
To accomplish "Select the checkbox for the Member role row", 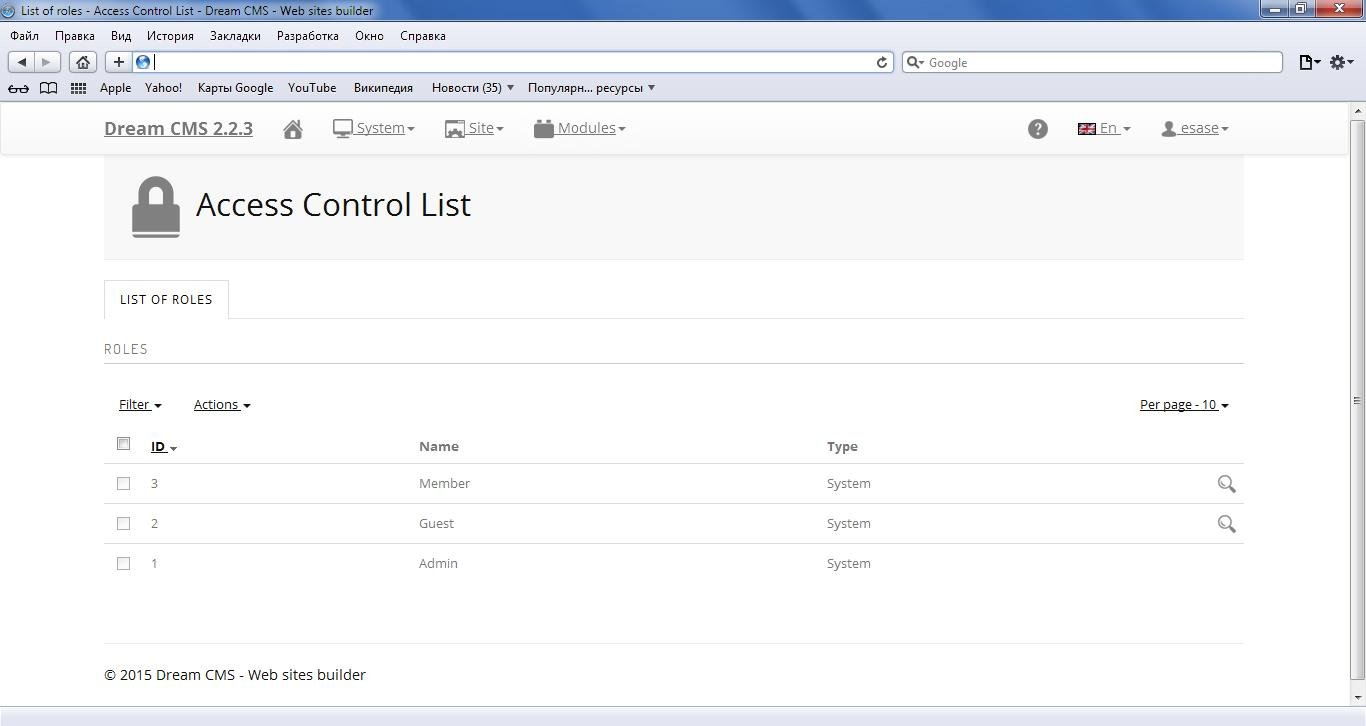I will (123, 483).
